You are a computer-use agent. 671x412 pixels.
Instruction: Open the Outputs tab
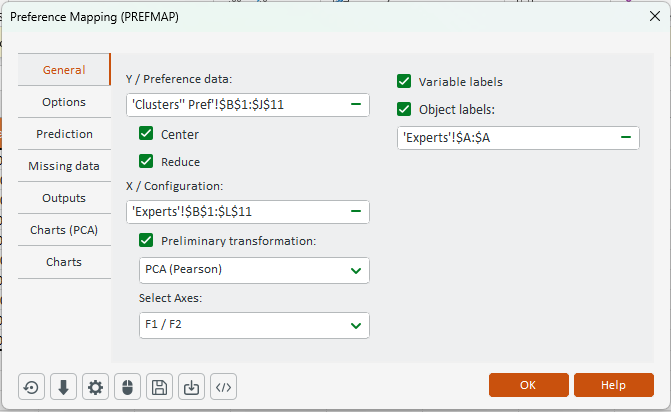click(64, 198)
